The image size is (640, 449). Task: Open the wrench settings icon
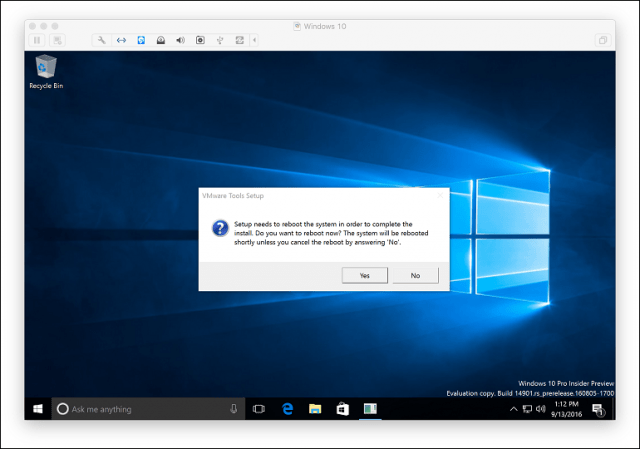[101, 40]
